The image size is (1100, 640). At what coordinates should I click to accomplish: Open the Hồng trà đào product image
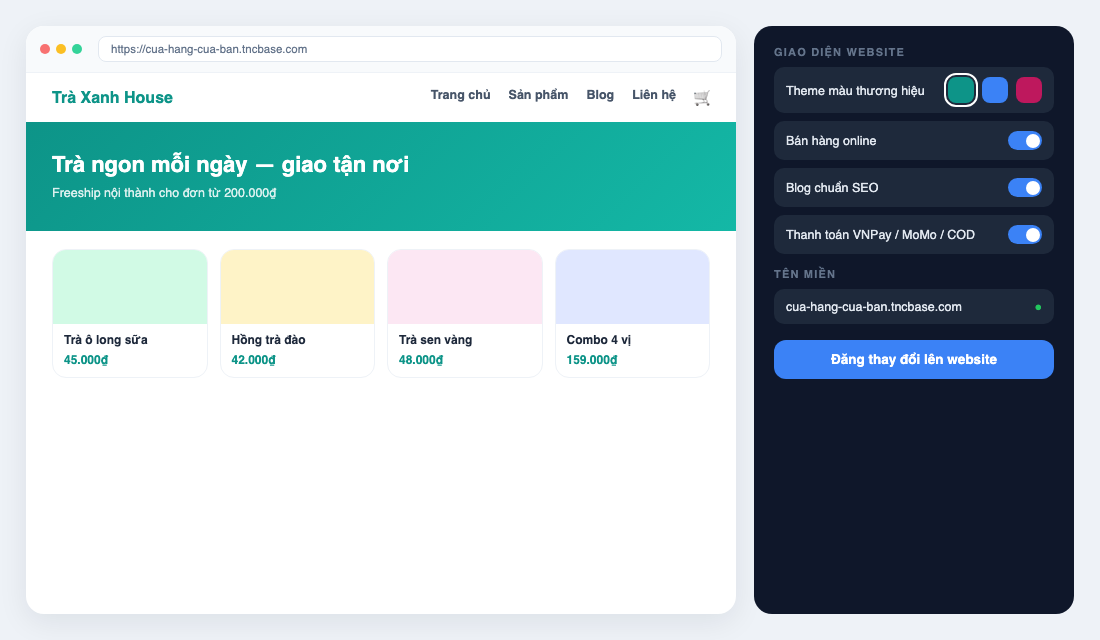point(297,287)
